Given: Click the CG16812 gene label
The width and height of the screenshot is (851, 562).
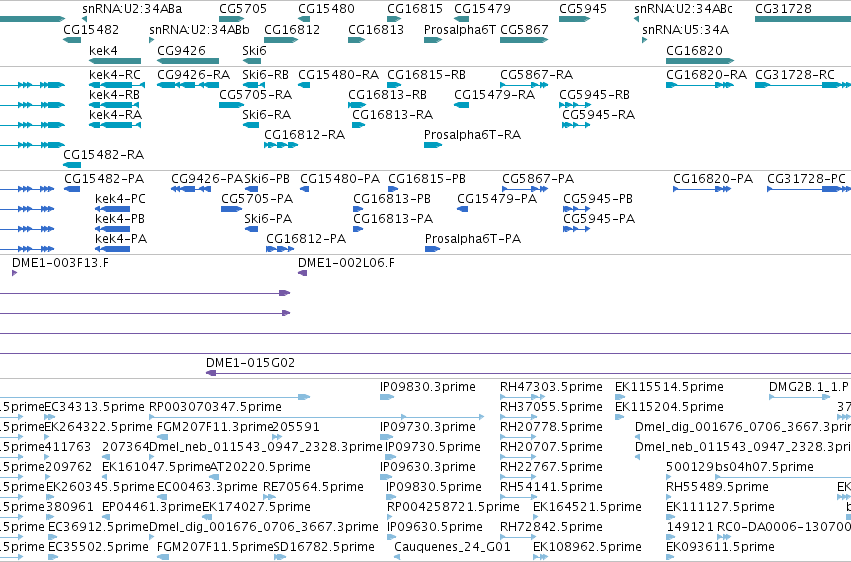Looking at the screenshot, I should point(292,29).
